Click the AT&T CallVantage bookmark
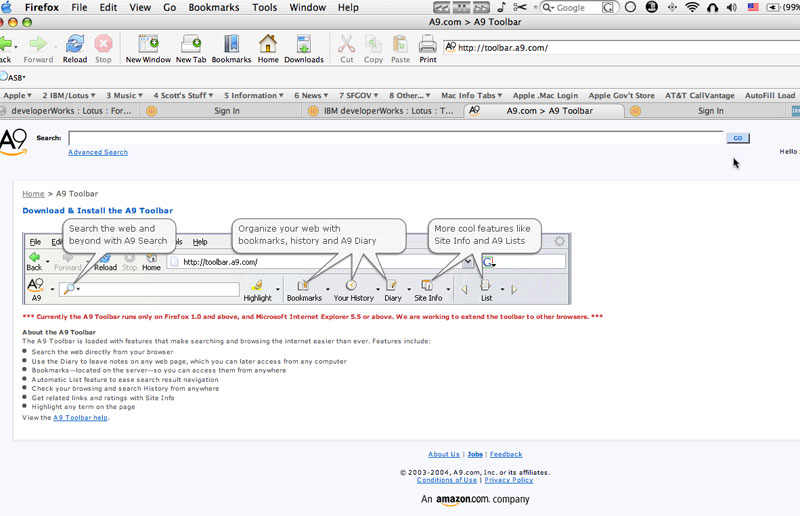This screenshot has width=800, height=516. [699, 95]
